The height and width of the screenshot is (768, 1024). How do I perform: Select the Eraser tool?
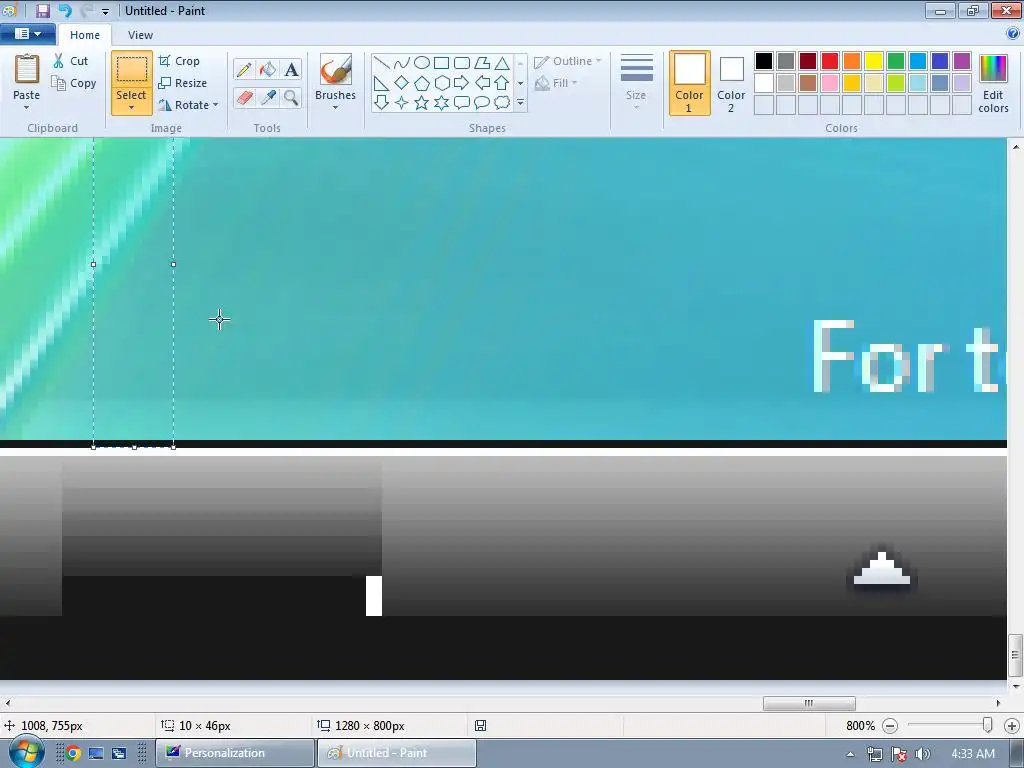[x=244, y=98]
